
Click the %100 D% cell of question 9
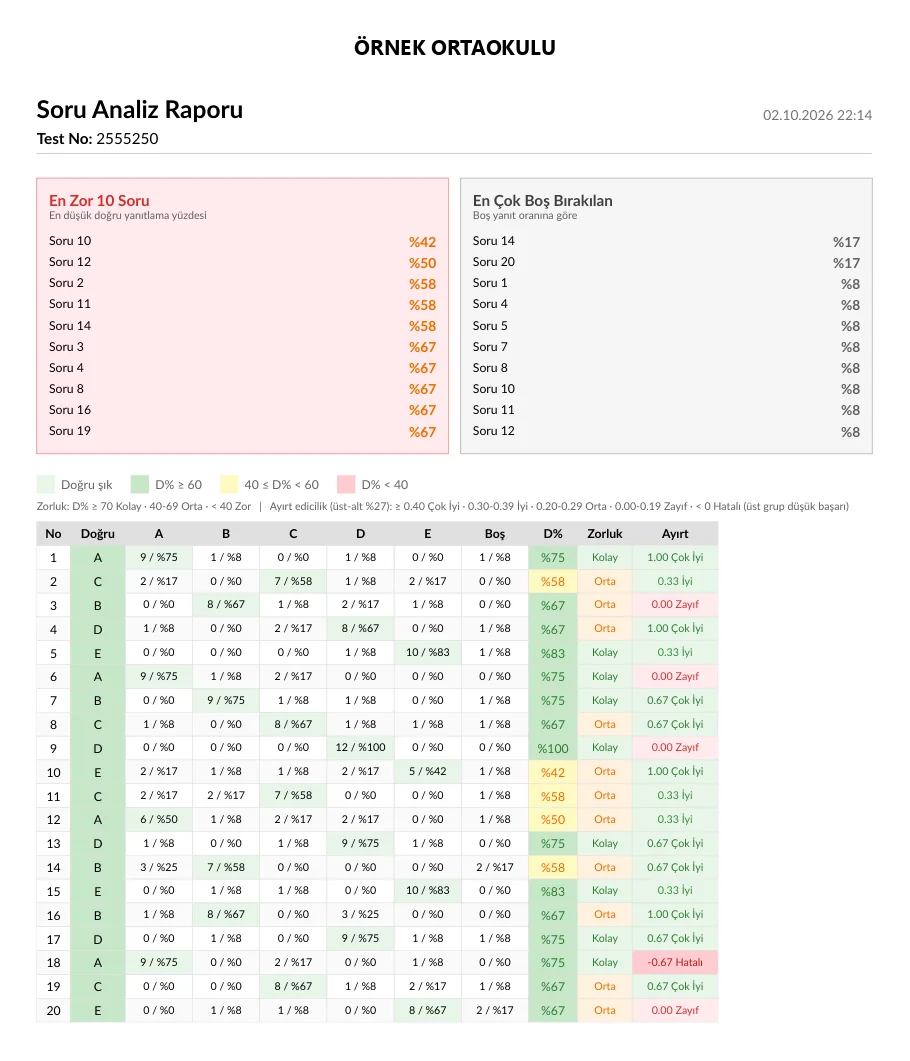click(552, 748)
